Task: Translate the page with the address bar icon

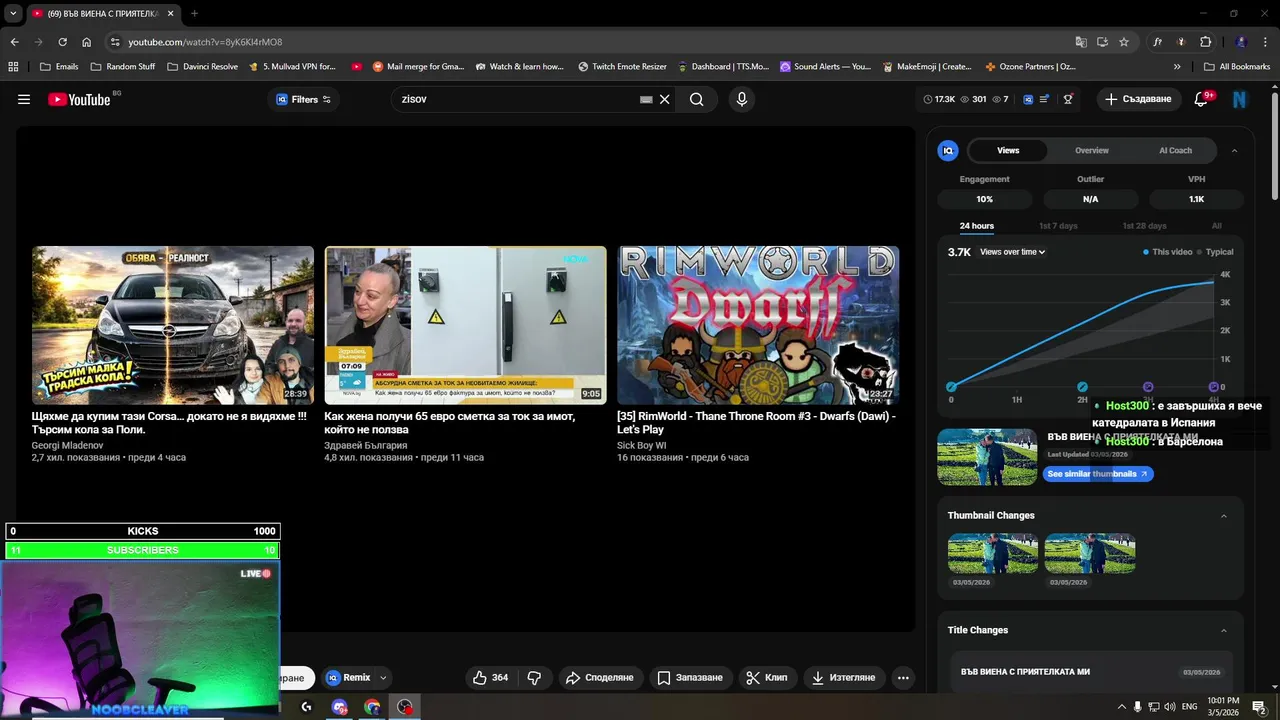Action: 1081,42
